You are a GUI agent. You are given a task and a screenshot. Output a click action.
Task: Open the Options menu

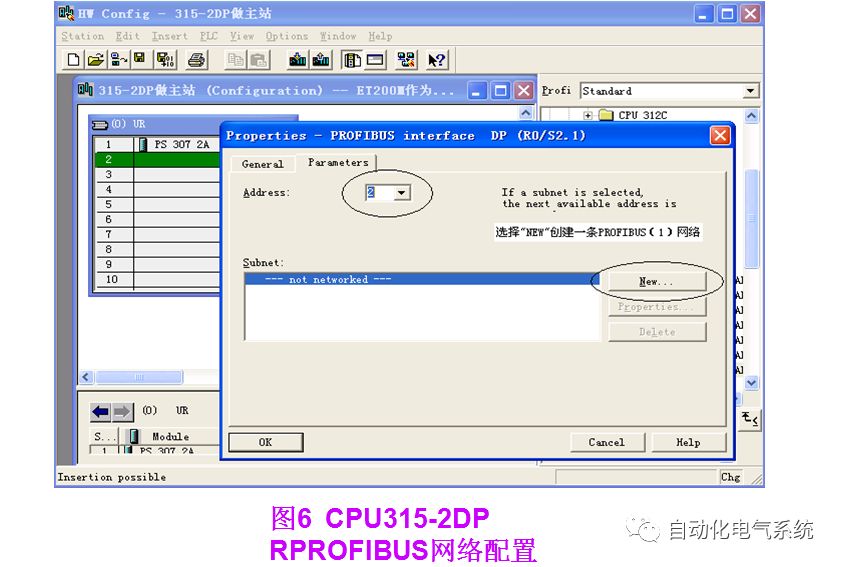(287, 36)
